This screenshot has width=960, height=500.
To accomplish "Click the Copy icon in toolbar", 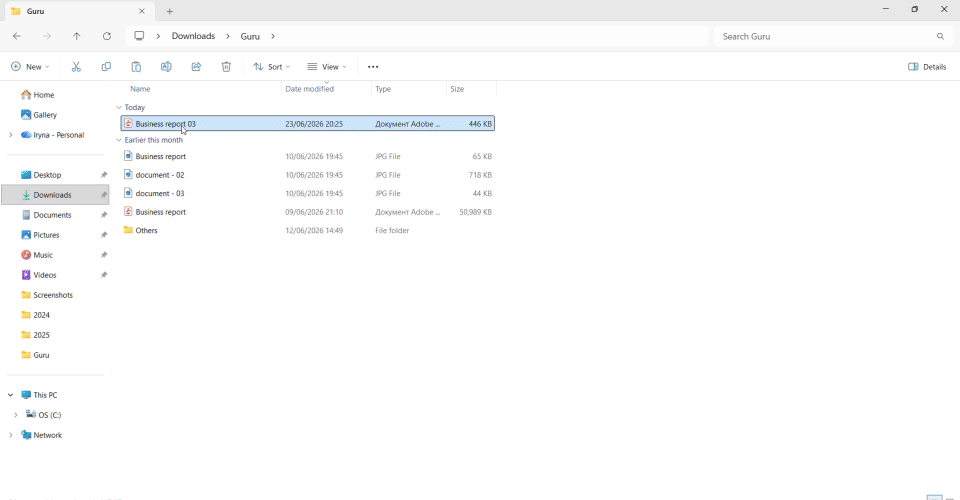I will (x=106, y=67).
